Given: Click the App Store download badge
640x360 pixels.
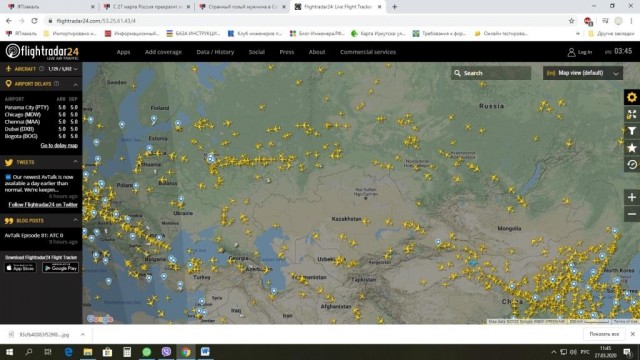Looking at the screenshot, I should [20, 268].
